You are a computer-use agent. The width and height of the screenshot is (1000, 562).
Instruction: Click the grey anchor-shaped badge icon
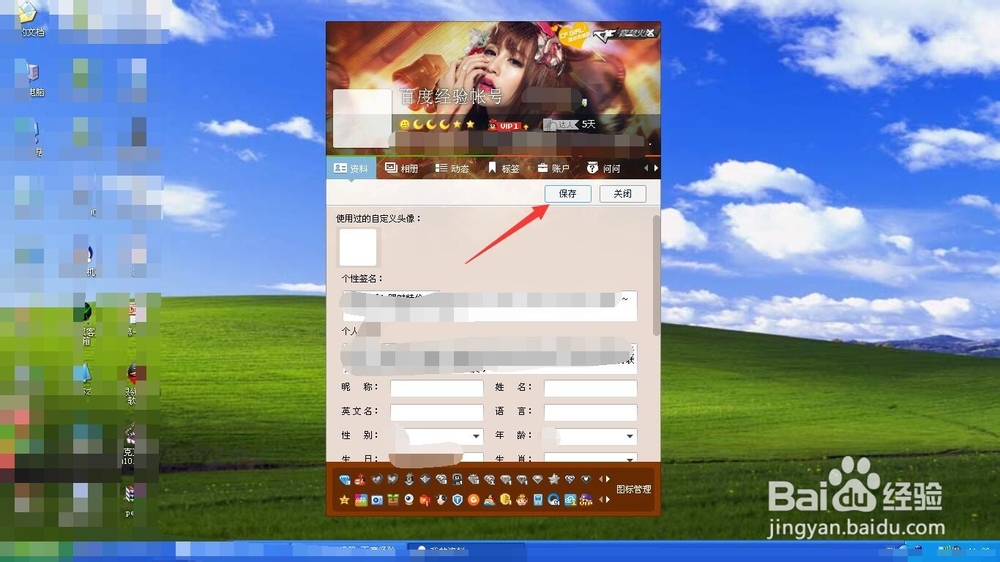[x=409, y=479]
